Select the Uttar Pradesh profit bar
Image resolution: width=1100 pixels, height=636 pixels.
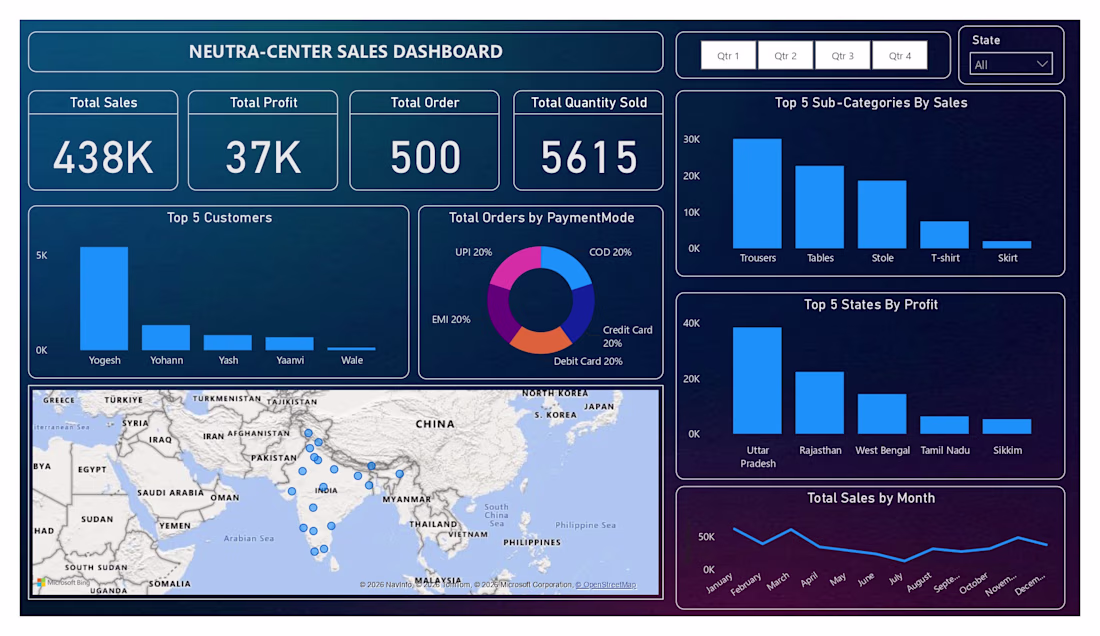tap(757, 381)
